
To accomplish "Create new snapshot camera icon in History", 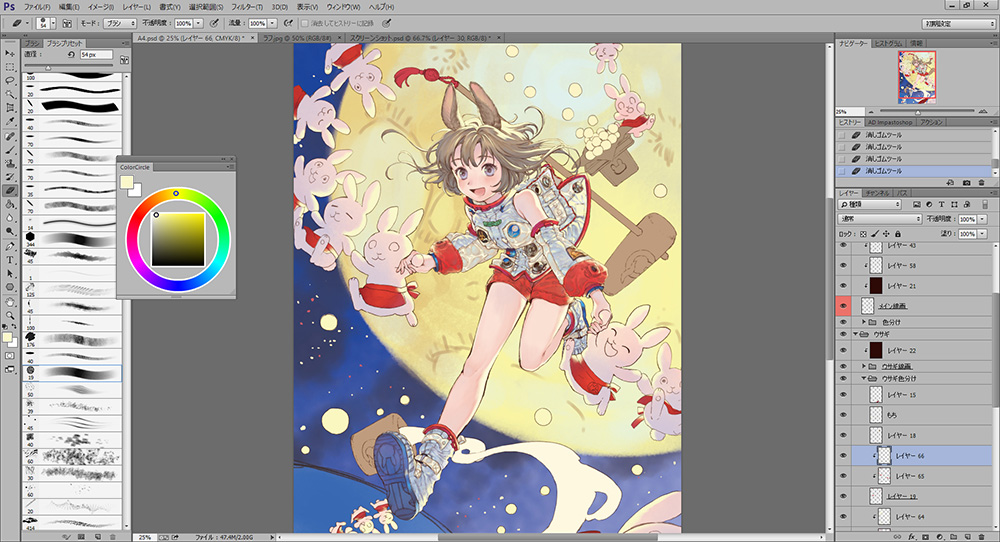I will (966, 183).
